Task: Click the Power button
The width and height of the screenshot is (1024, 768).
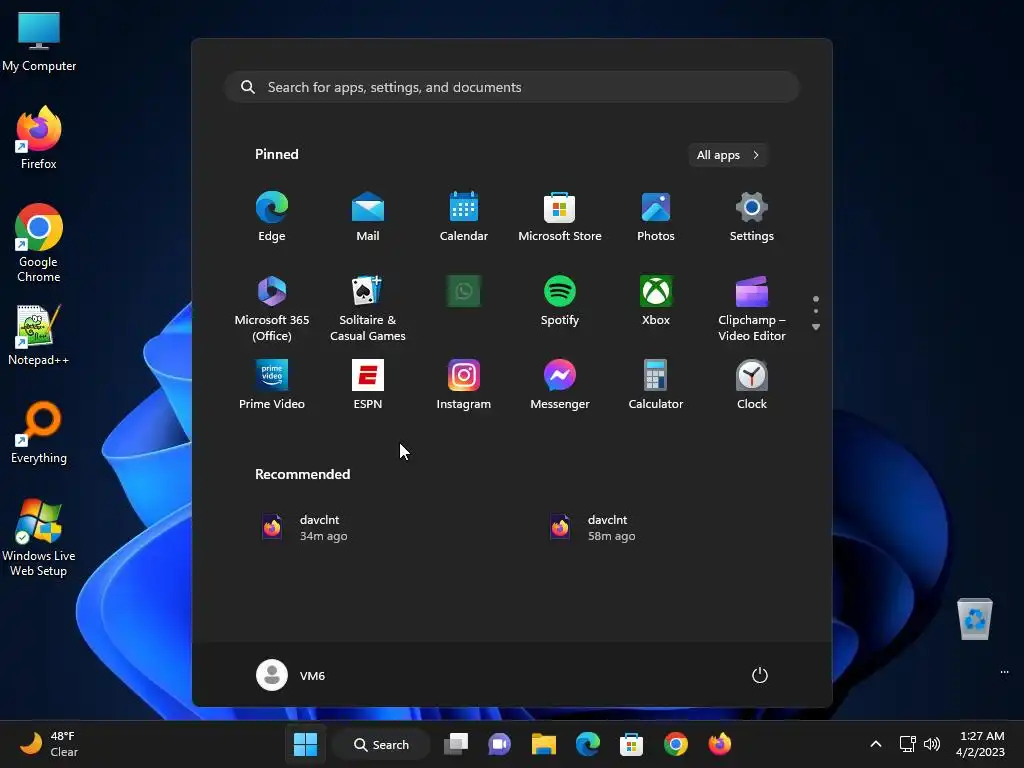Action: pos(759,675)
